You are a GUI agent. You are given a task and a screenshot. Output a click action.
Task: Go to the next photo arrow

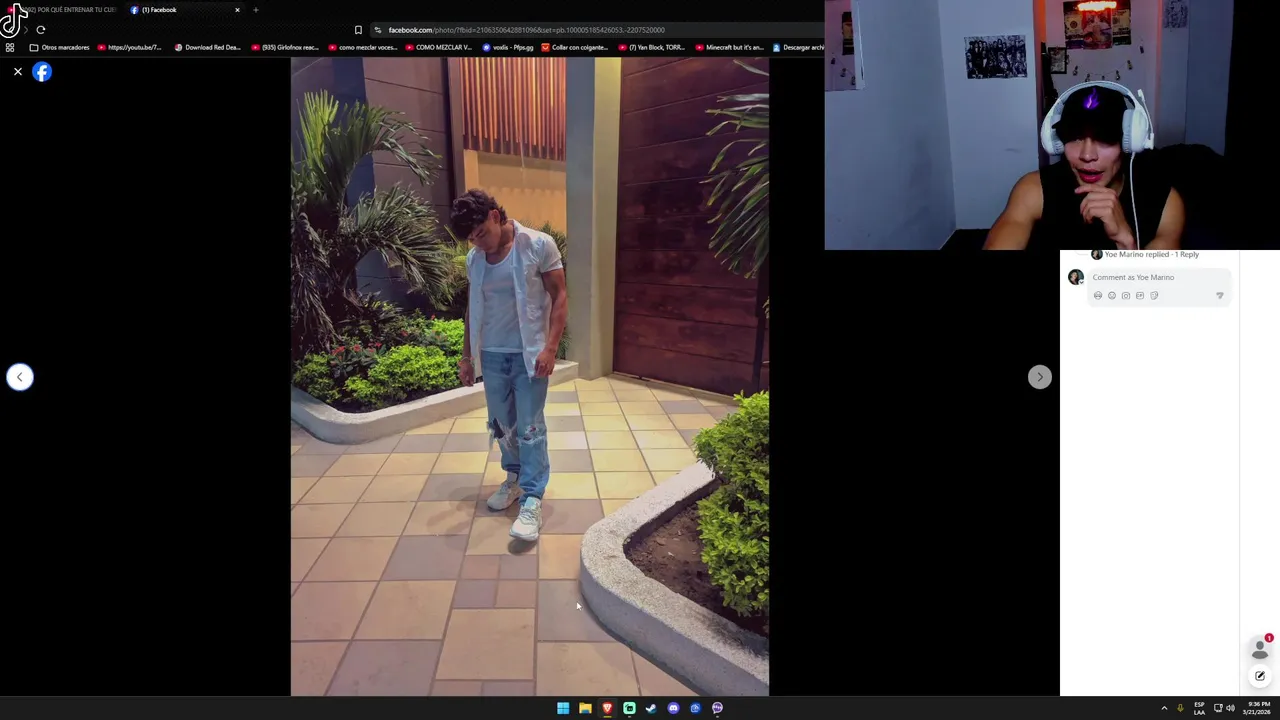click(1040, 377)
